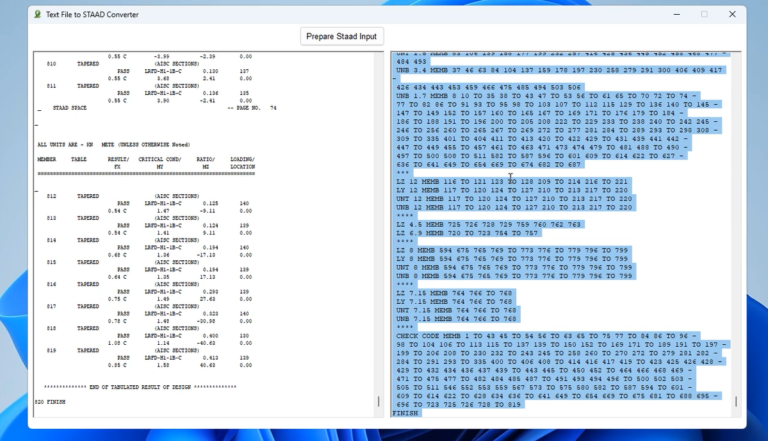Click the 'UNB 1.7 MEMB 8 10 TO 35' line
Image resolution: width=768 pixels, height=441 pixels.
point(546,96)
